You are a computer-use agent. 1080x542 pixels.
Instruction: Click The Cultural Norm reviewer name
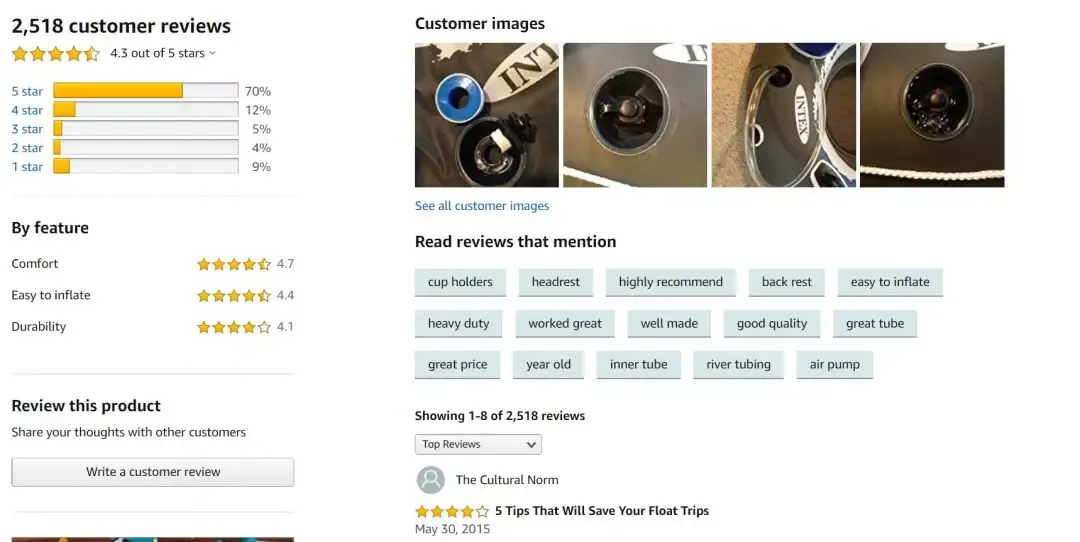pyautogui.click(x=507, y=480)
